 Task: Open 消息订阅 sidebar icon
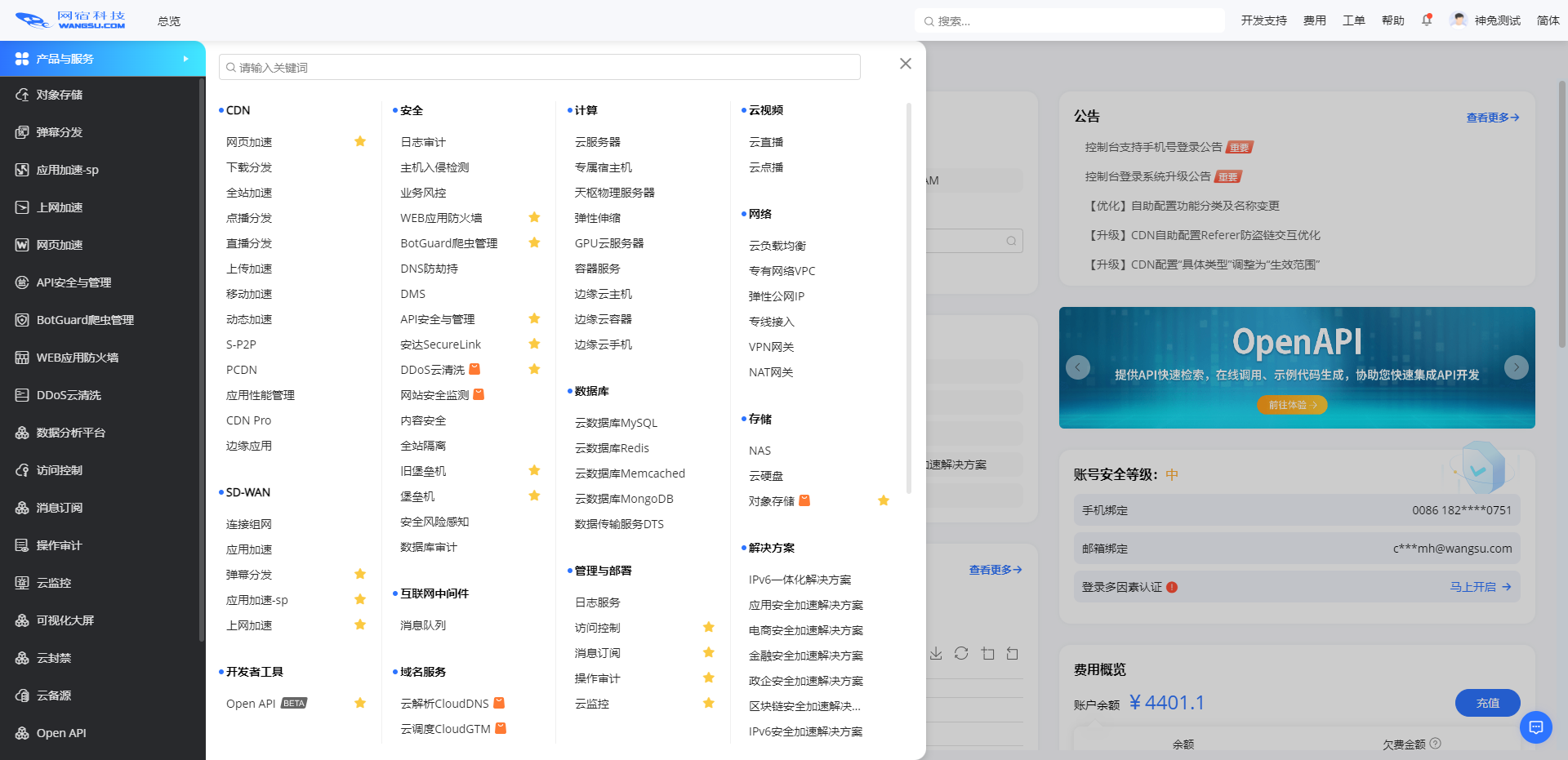22,508
